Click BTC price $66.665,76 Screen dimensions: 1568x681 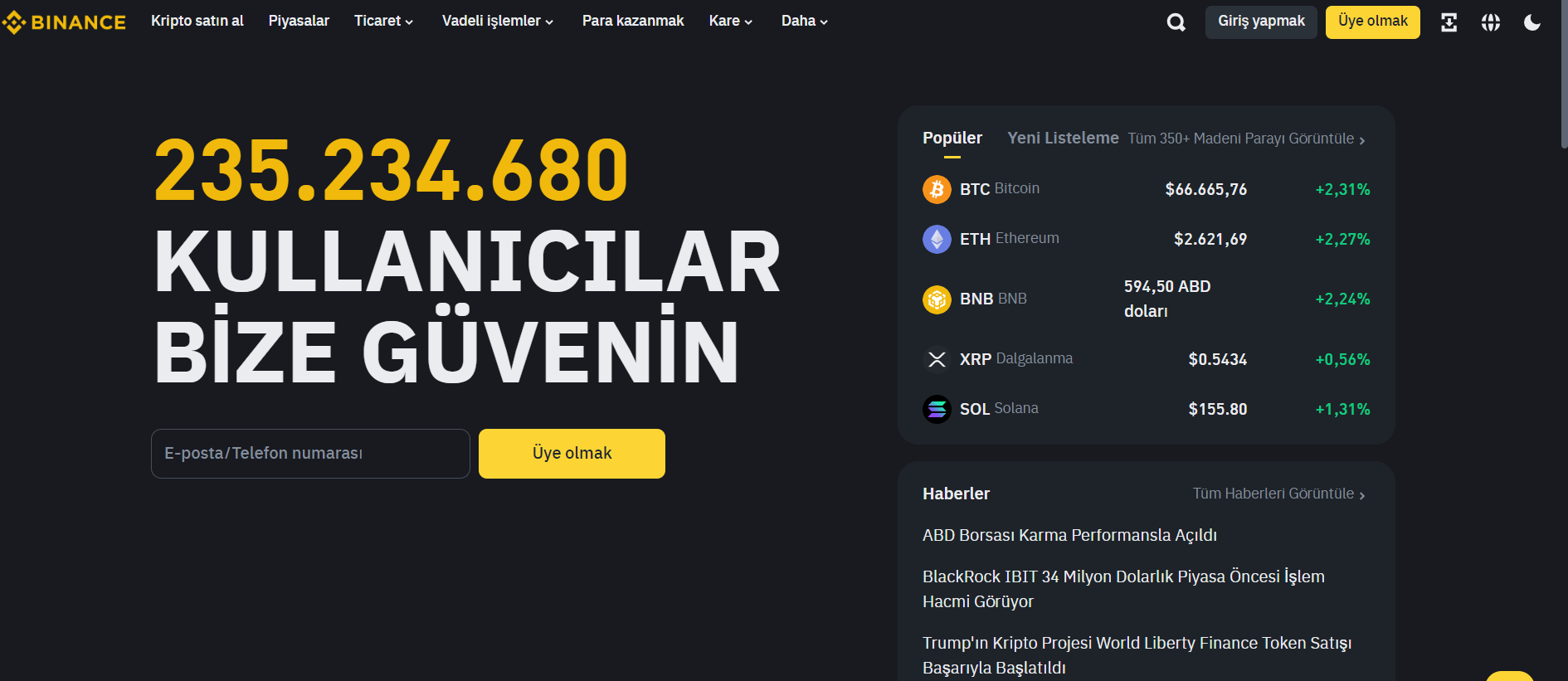click(1205, 190)
